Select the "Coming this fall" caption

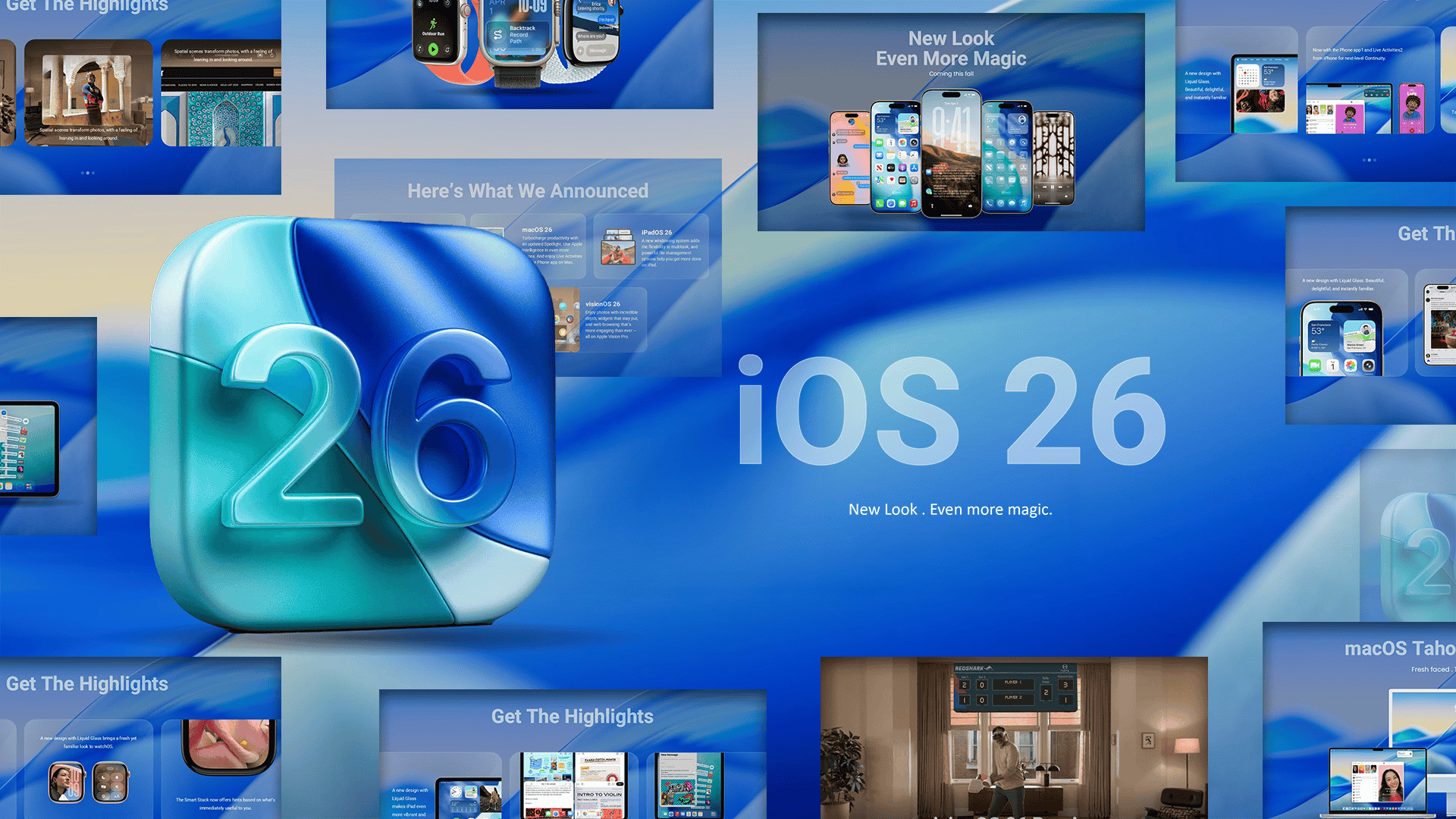click(951, 74)
